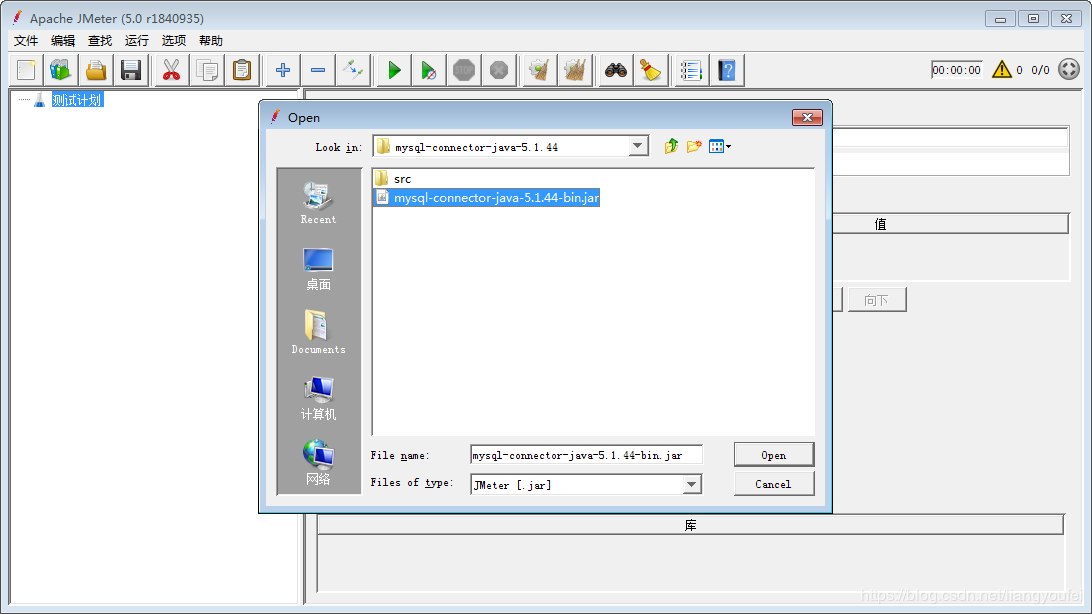
Task: Open the 选项 menu
Action: point(173,40)
